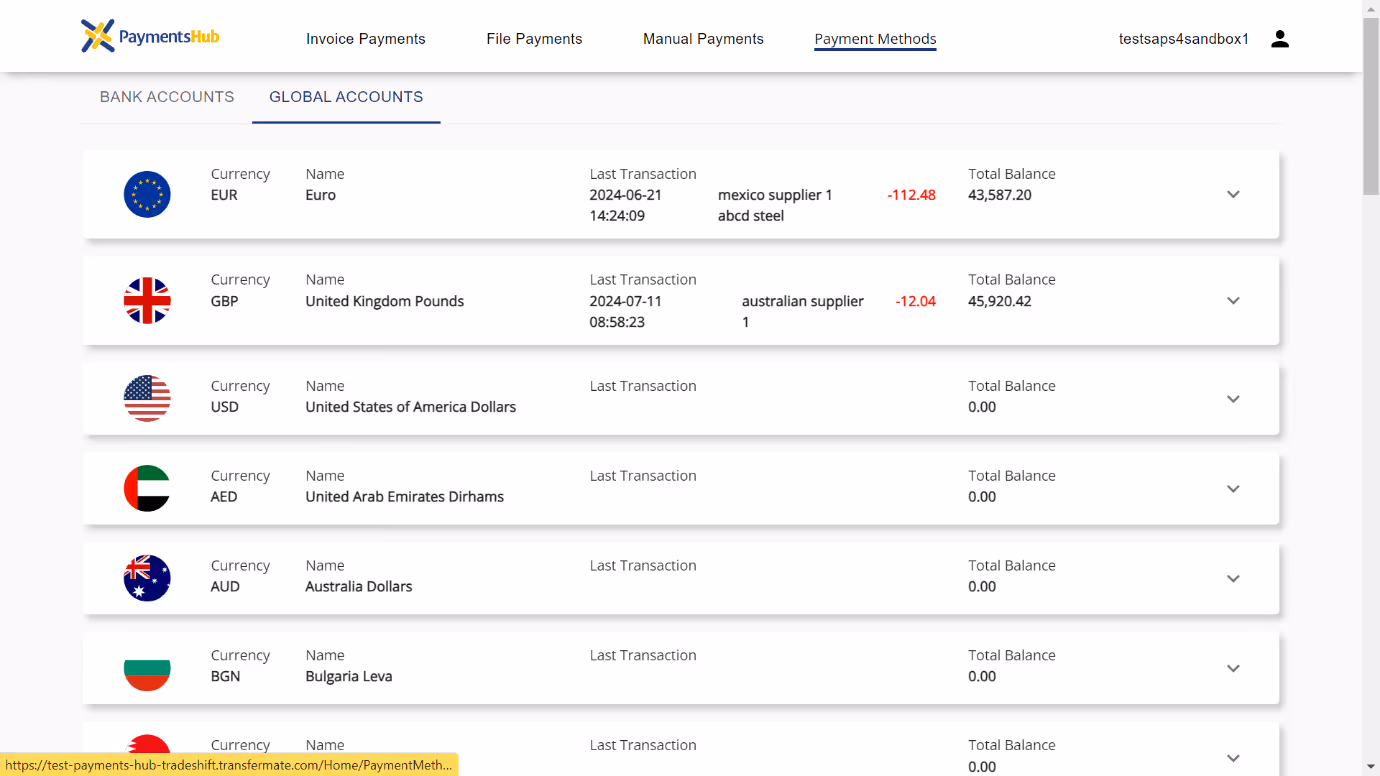Viewport: 1380px width, 776px height.
Task: Click the Bulgaria flag icon
Action: [147, 668]
